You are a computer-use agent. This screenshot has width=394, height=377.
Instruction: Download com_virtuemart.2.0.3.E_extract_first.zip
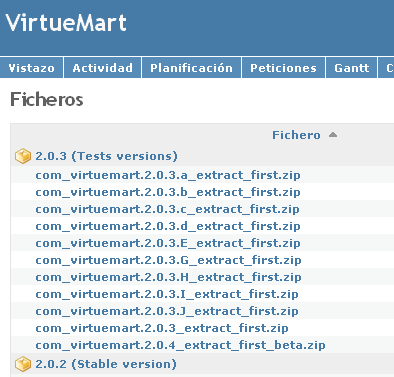[168, 243]
